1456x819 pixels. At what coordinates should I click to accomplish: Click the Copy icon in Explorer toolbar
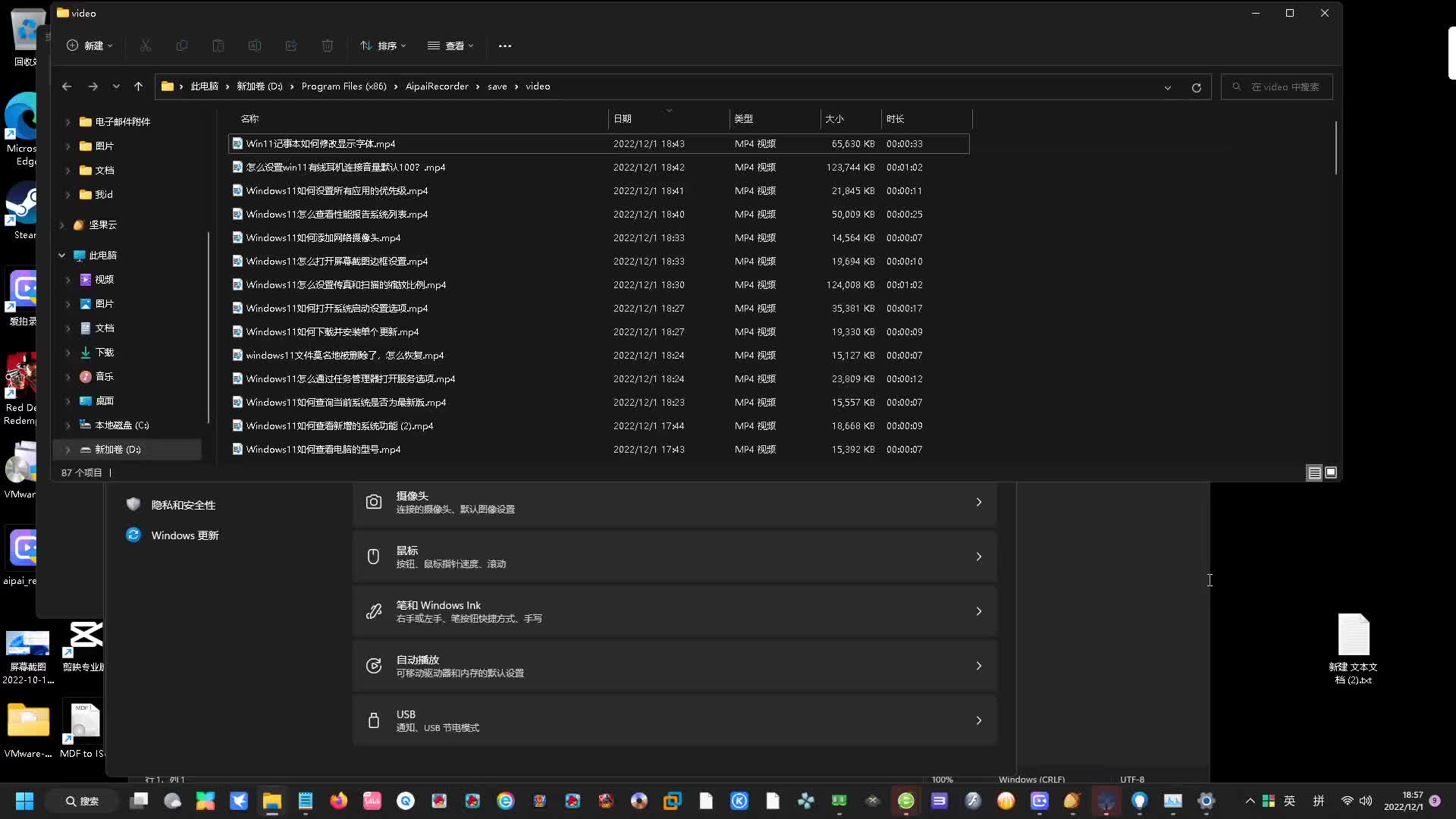(182, 46)
